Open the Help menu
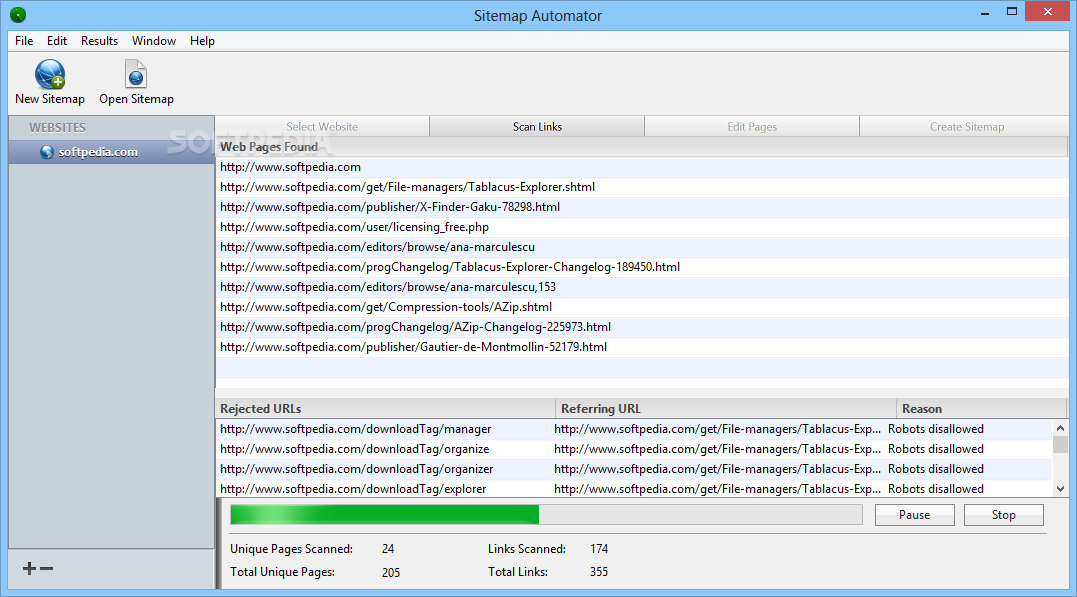This screenshot has width=1077, height=597. click(x=203, y=41)
